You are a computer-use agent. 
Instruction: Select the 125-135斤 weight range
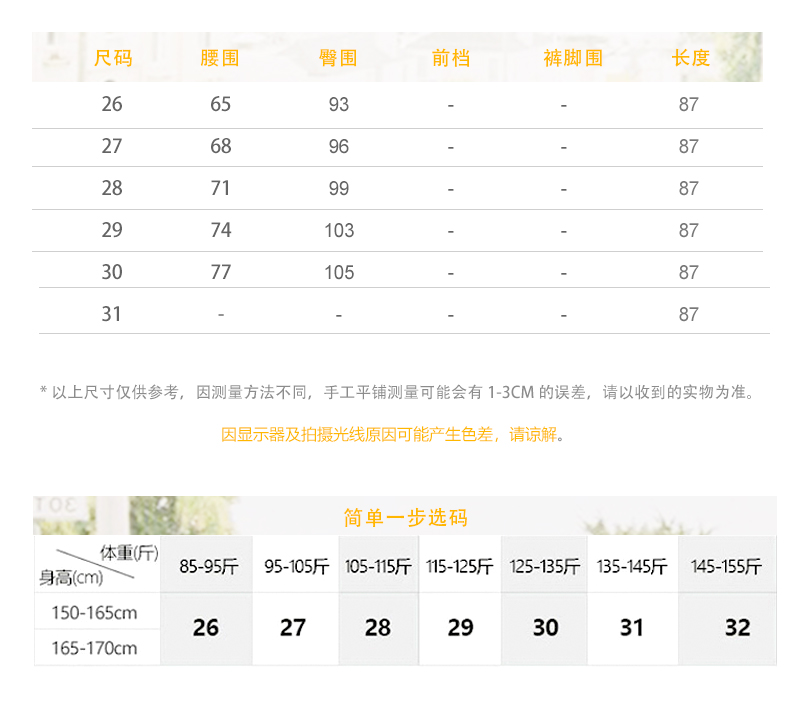(x=545, y=566)
